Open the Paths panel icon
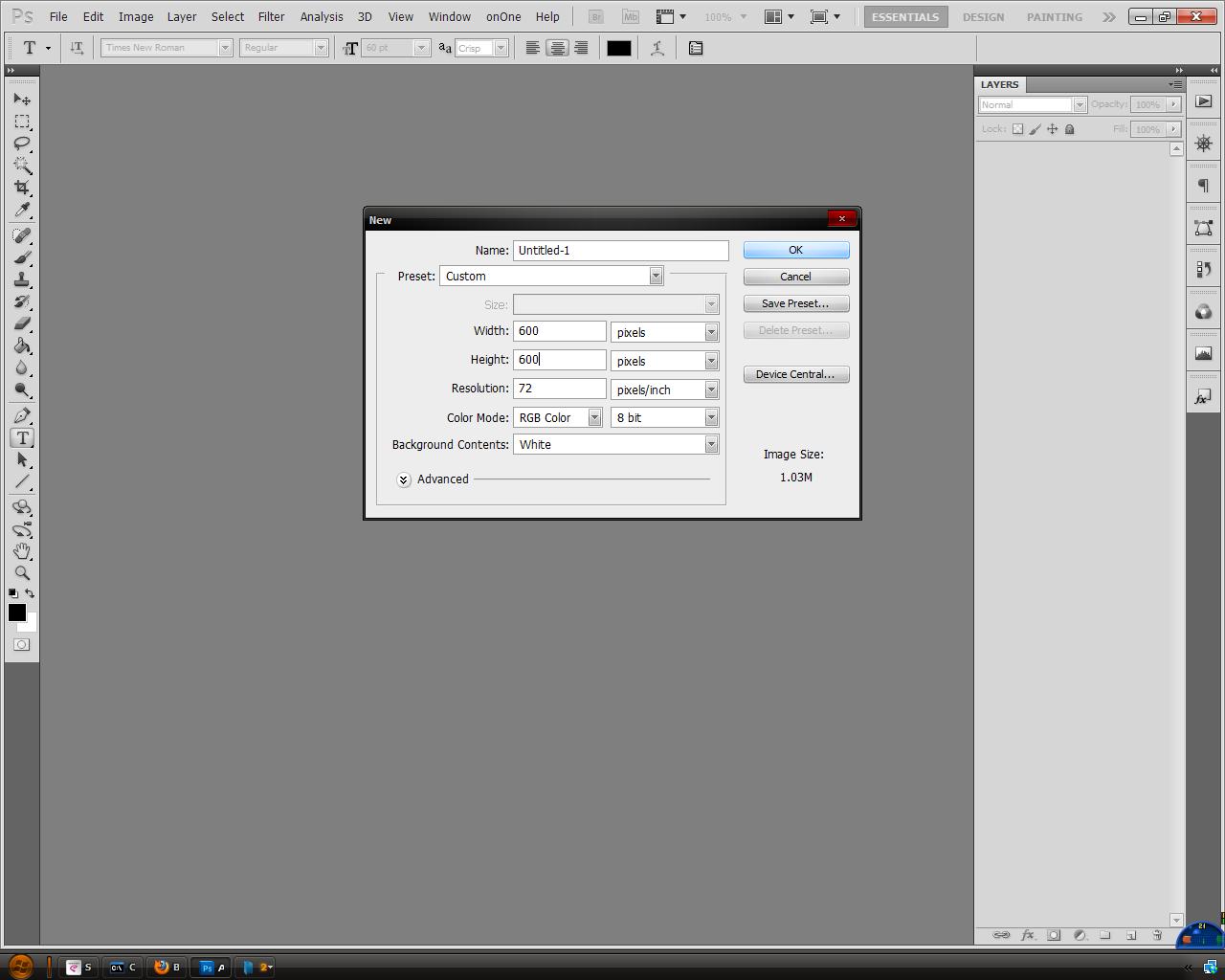The image size is (1225, 980). click(1204, 228)
